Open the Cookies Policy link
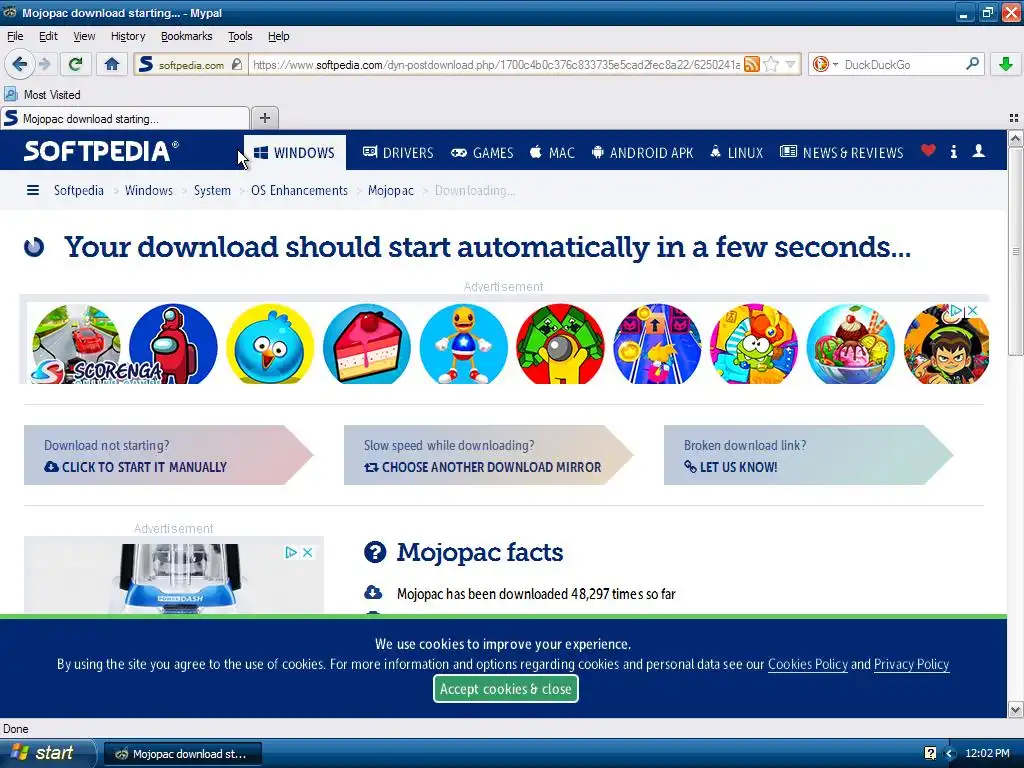1024x768 pixels. [807, 664]
